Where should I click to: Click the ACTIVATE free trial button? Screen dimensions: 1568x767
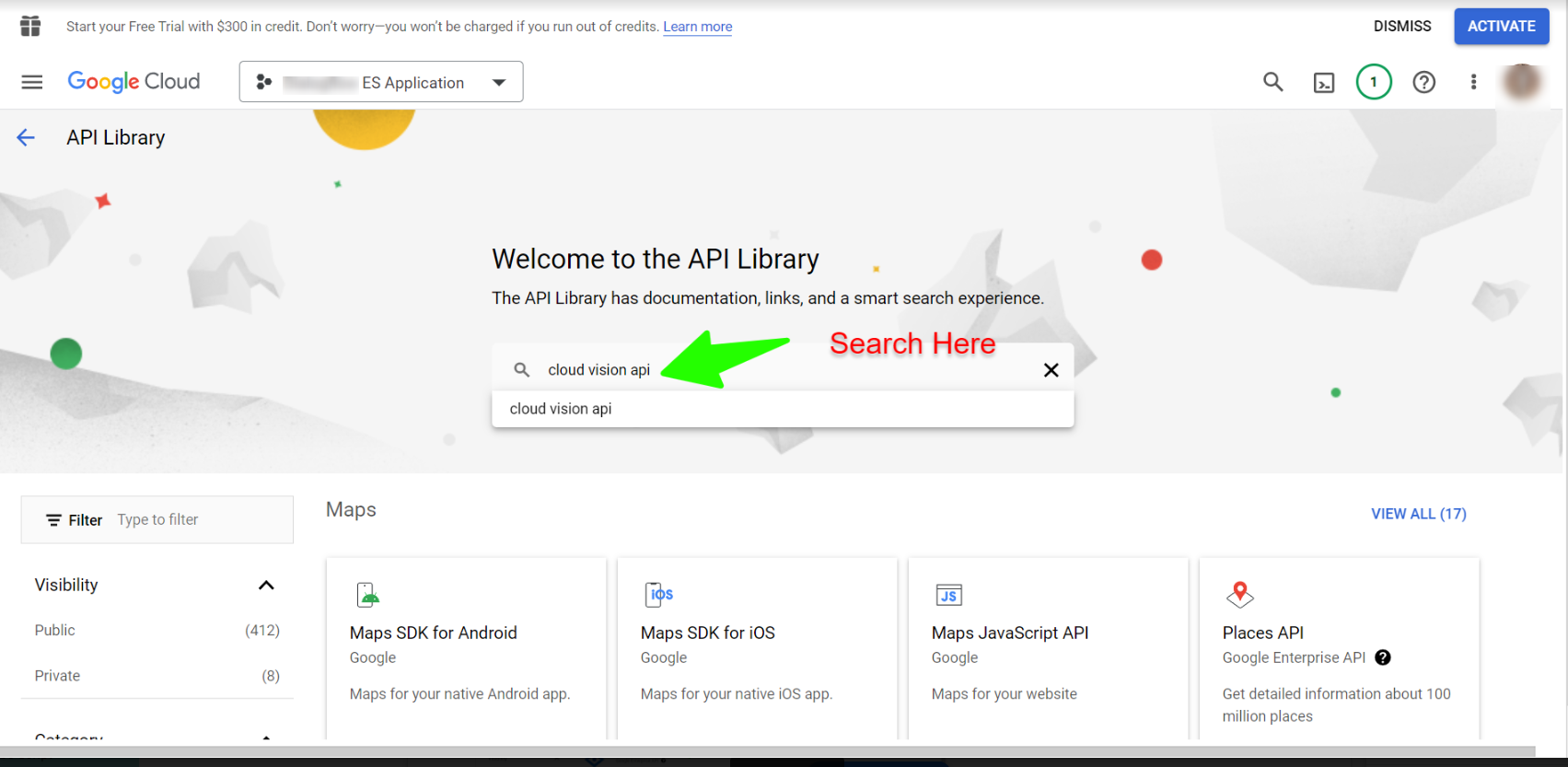pyautogui.click(x=1502, y=26)
